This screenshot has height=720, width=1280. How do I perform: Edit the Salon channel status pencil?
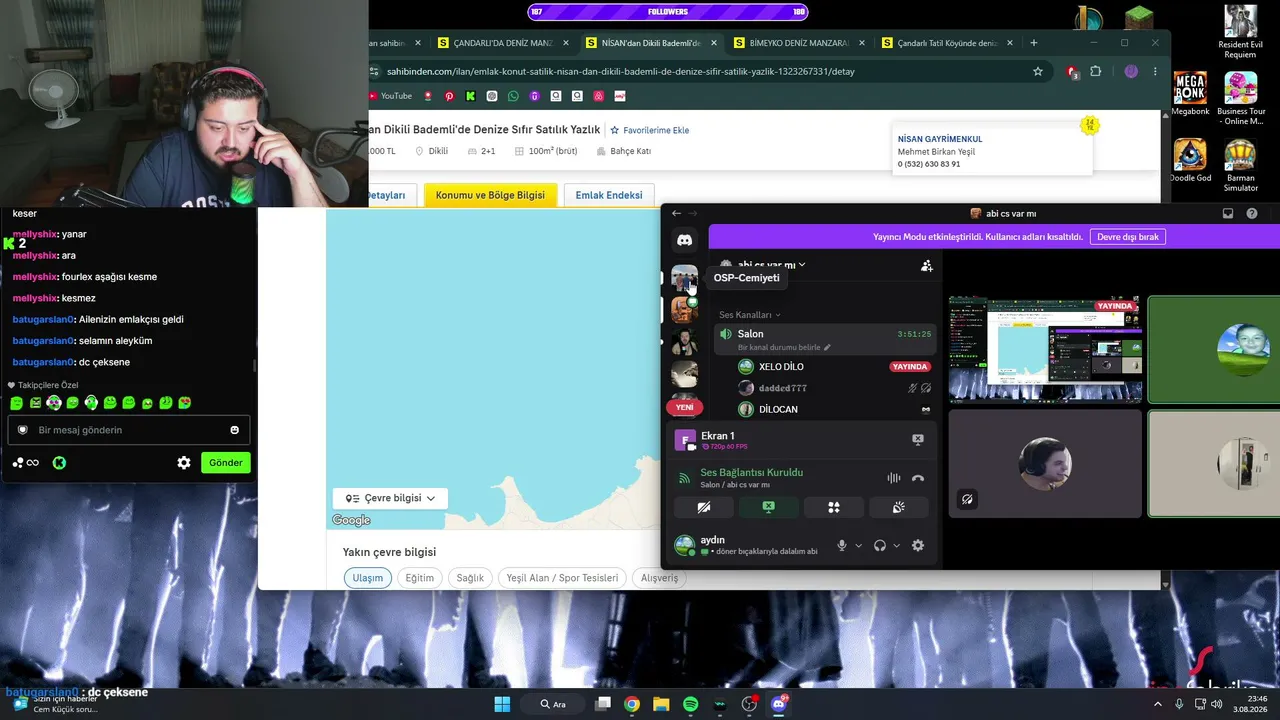[827, 347]
